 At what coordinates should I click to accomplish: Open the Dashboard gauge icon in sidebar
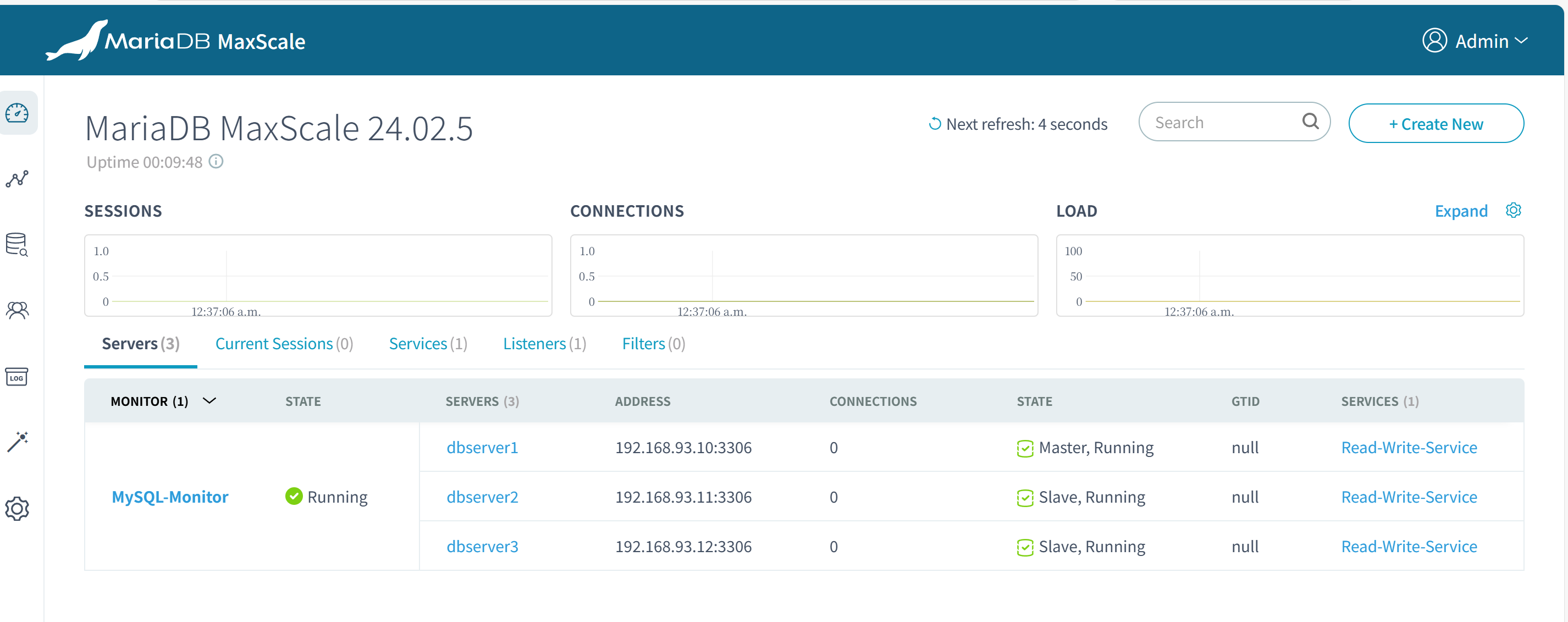(x=17, y=113)
